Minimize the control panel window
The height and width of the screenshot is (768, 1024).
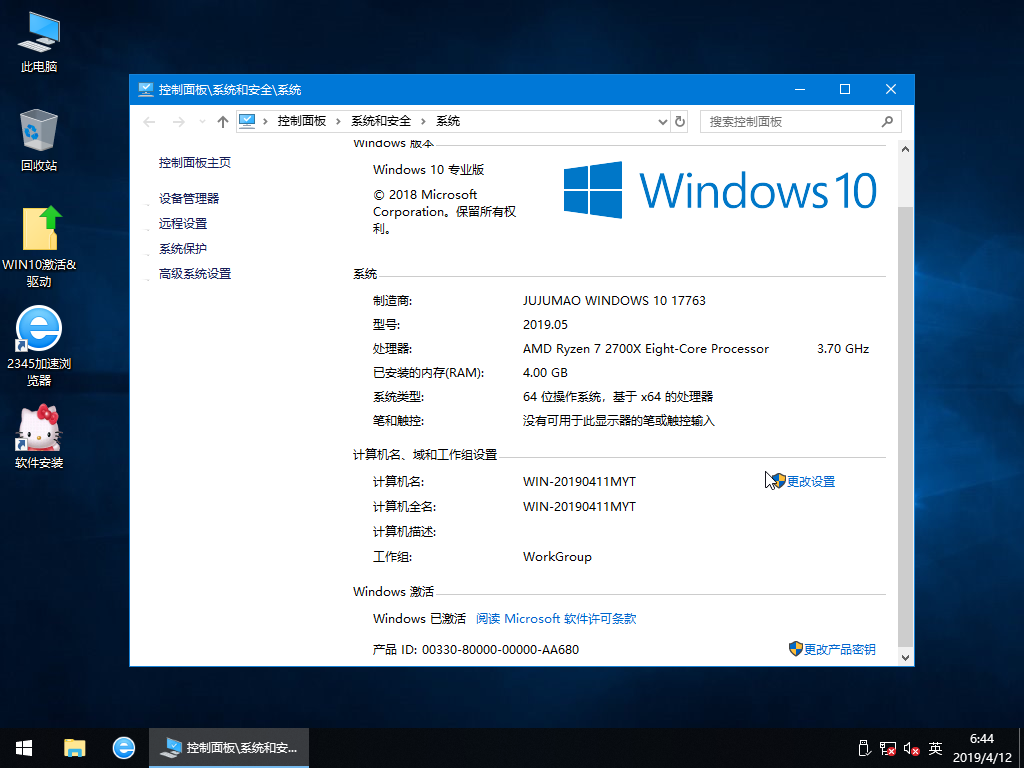click(x=800, y=89)
